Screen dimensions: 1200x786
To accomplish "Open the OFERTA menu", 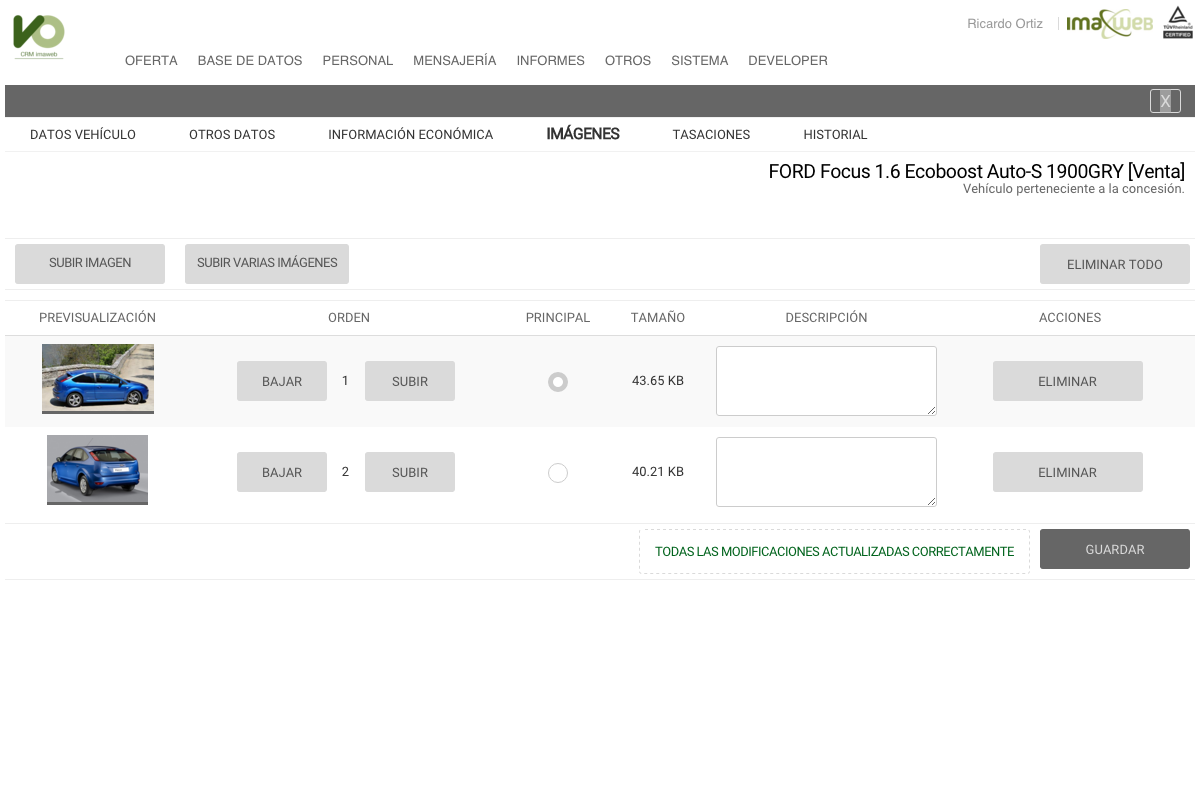I will click(x=151, y=61).
